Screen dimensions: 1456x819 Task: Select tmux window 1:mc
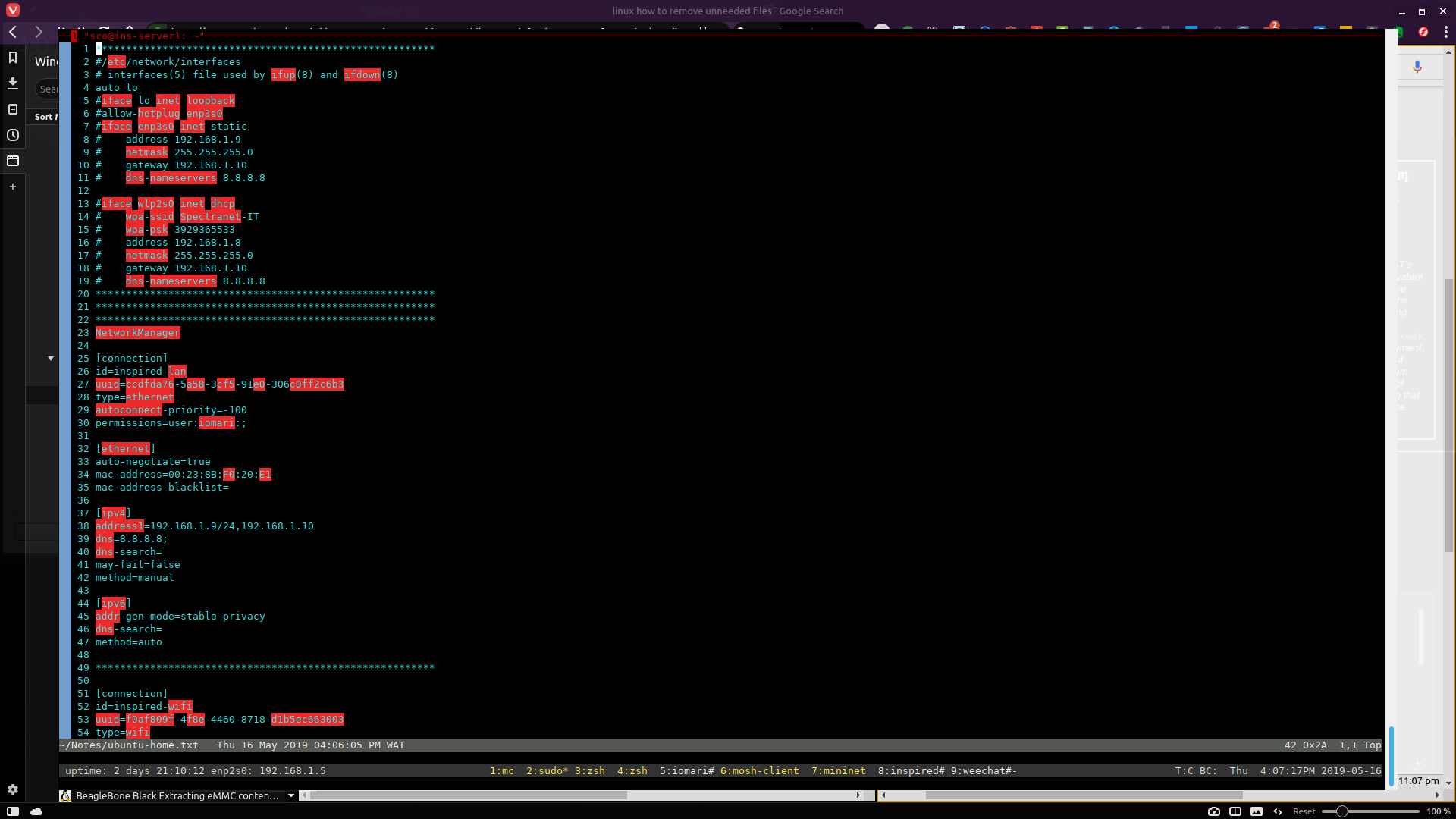tap(501, 770)
